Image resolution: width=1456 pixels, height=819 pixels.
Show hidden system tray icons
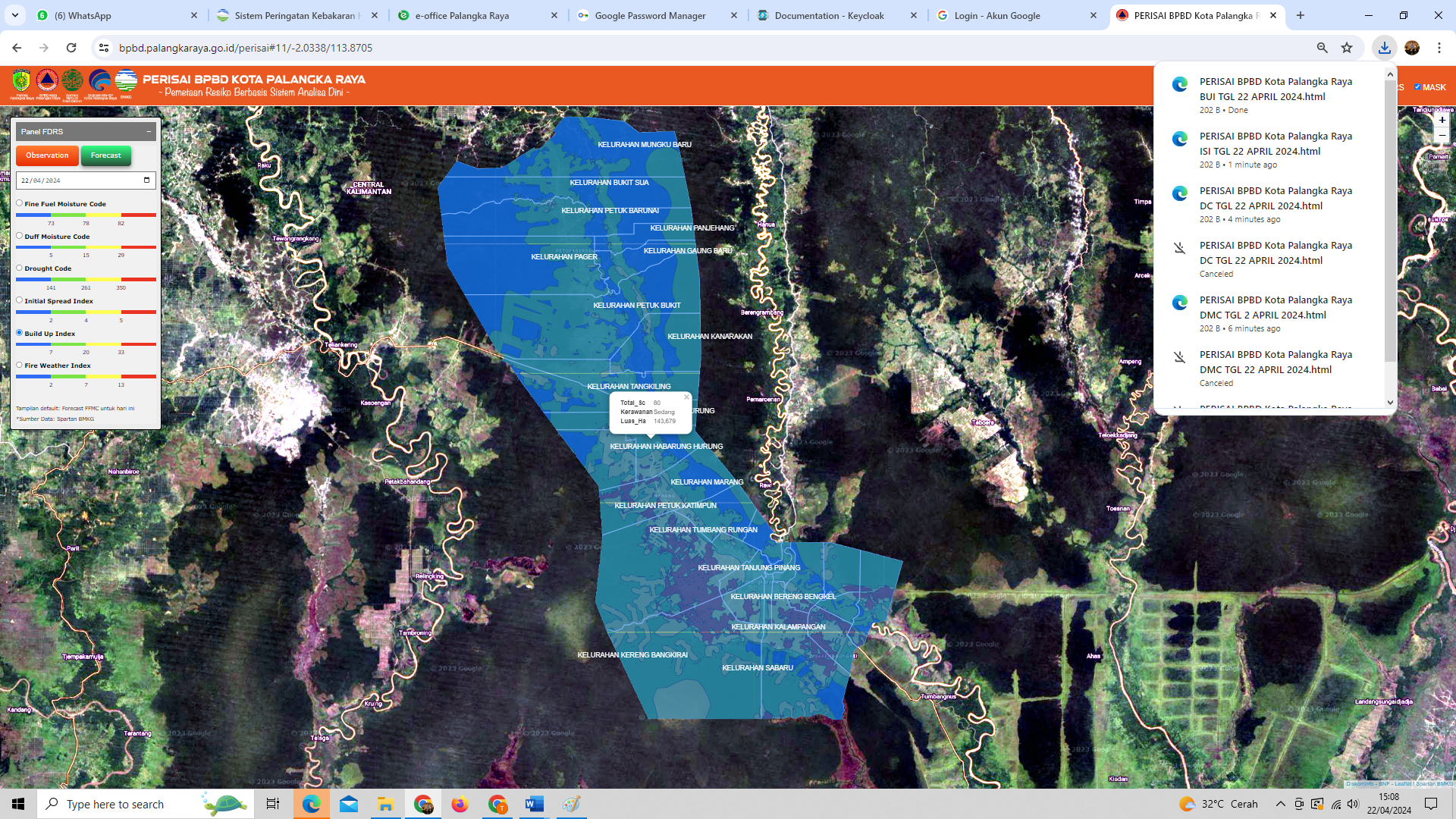(1280, 804)
